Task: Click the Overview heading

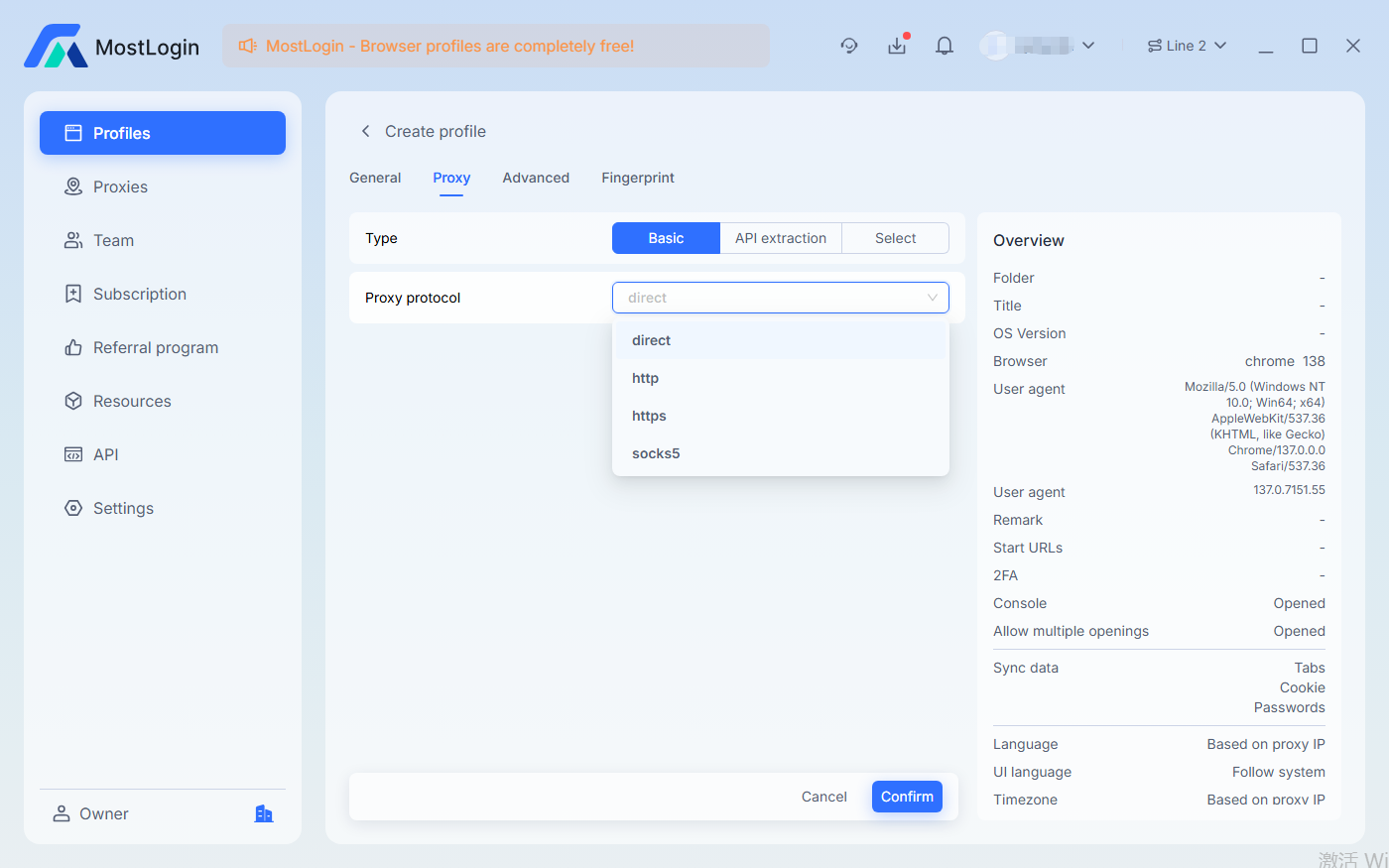Action: coord(1029,240)
